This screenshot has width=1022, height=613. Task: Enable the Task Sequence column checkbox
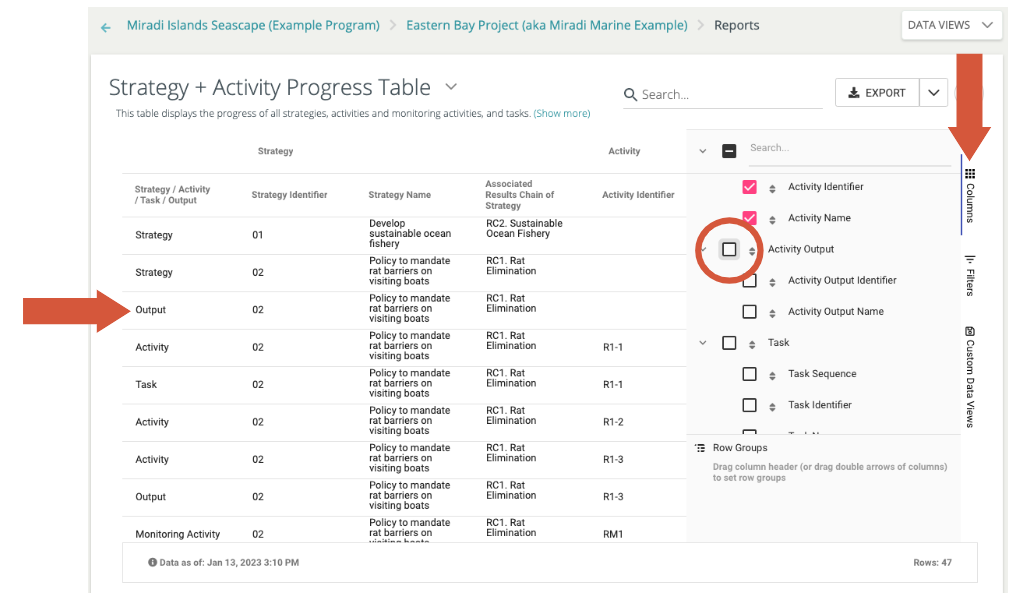pyautogui.click(x=749, y=374)
